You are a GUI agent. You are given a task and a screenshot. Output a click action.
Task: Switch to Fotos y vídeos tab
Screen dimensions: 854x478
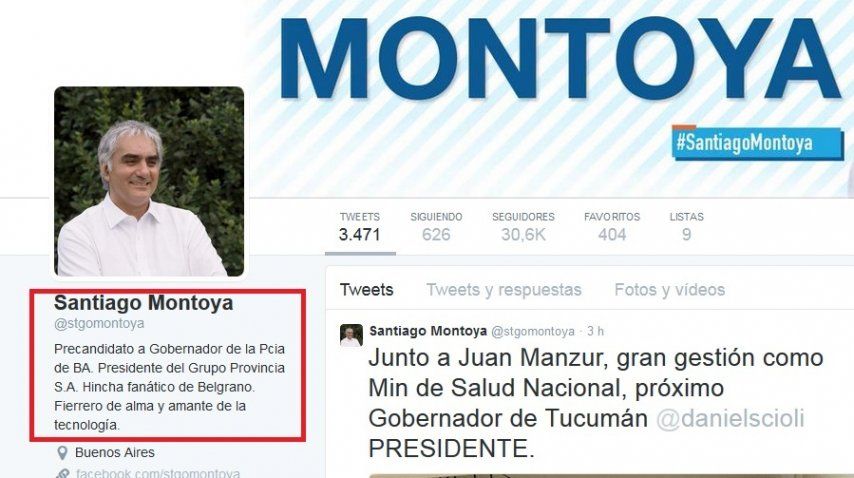[x=669, y=290]
